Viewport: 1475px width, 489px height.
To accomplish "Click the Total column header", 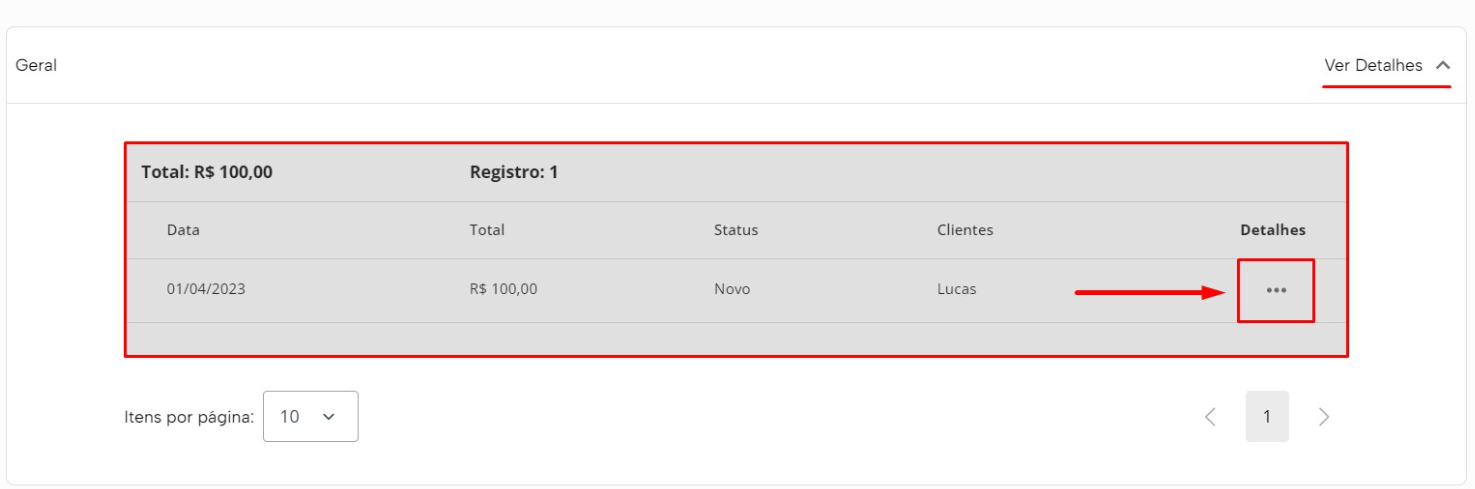I will (487, 230).
